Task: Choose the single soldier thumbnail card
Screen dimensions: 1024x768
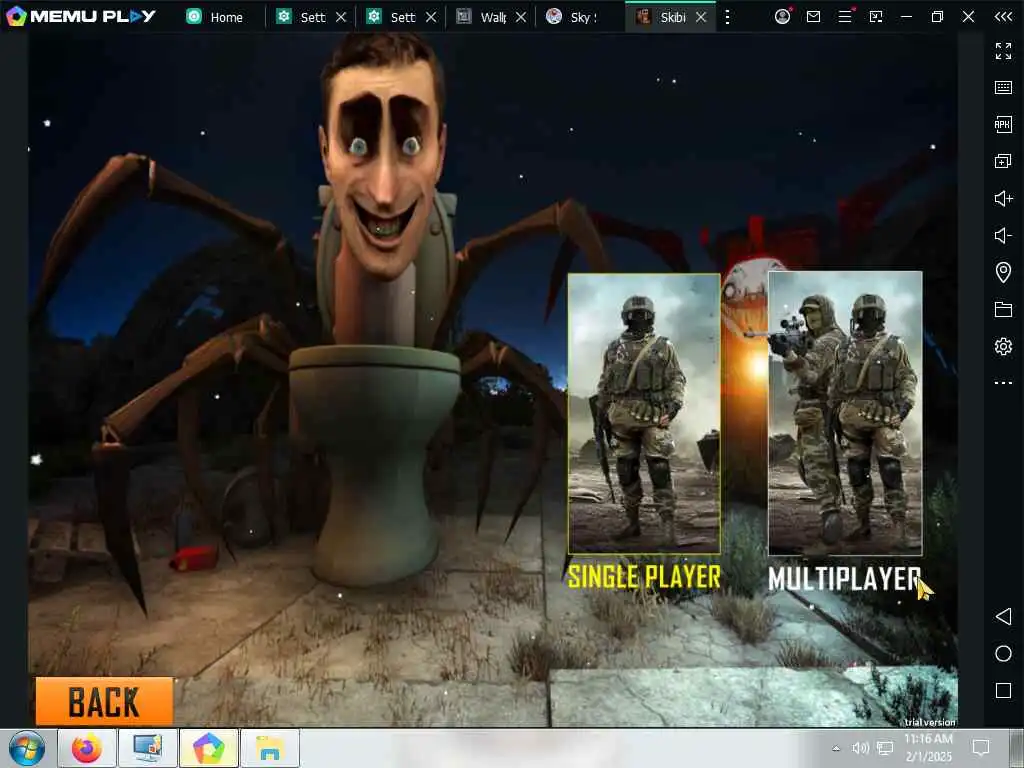Action: coord(644,413)
